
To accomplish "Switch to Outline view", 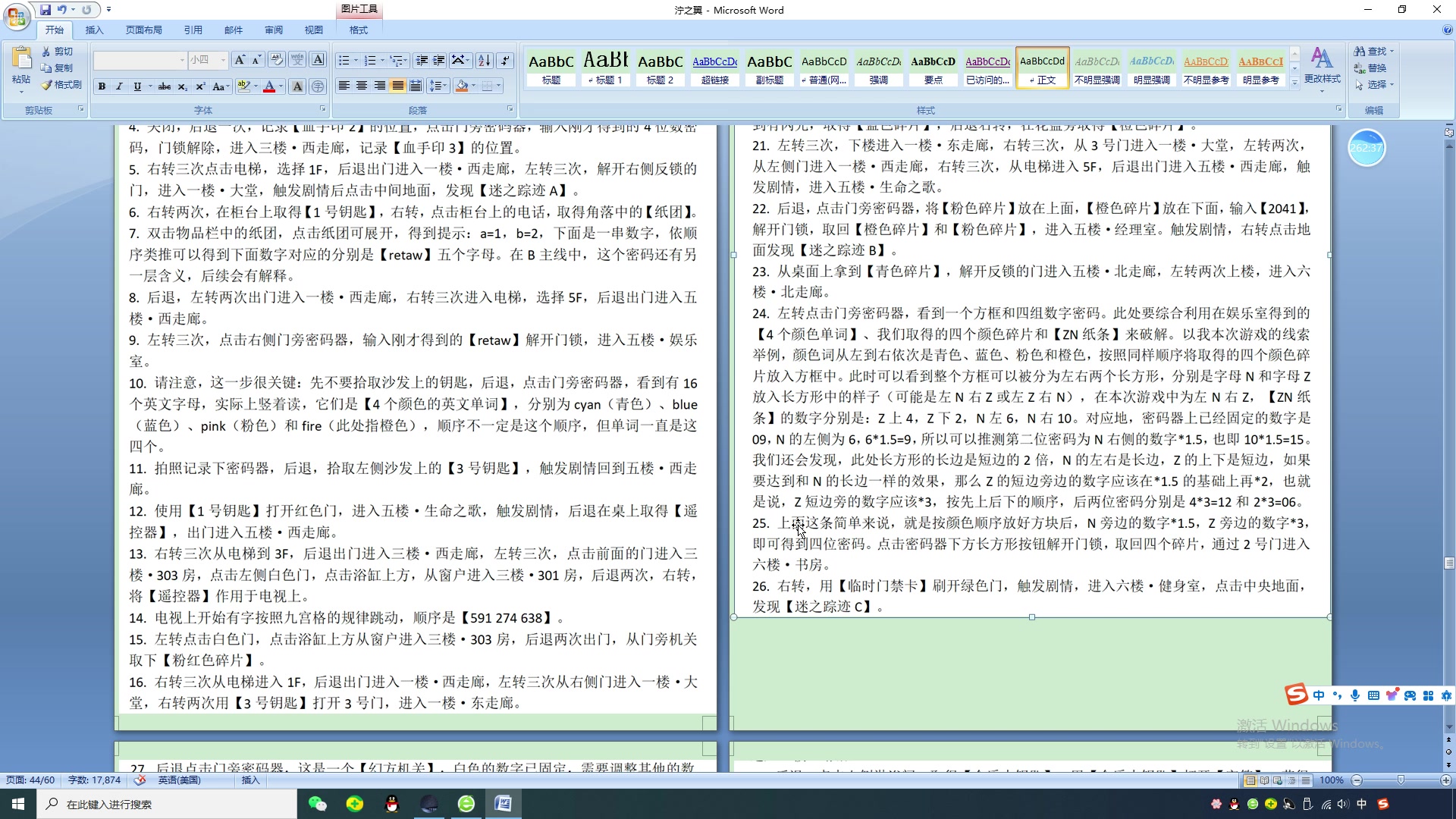I will click(1291, 780).
